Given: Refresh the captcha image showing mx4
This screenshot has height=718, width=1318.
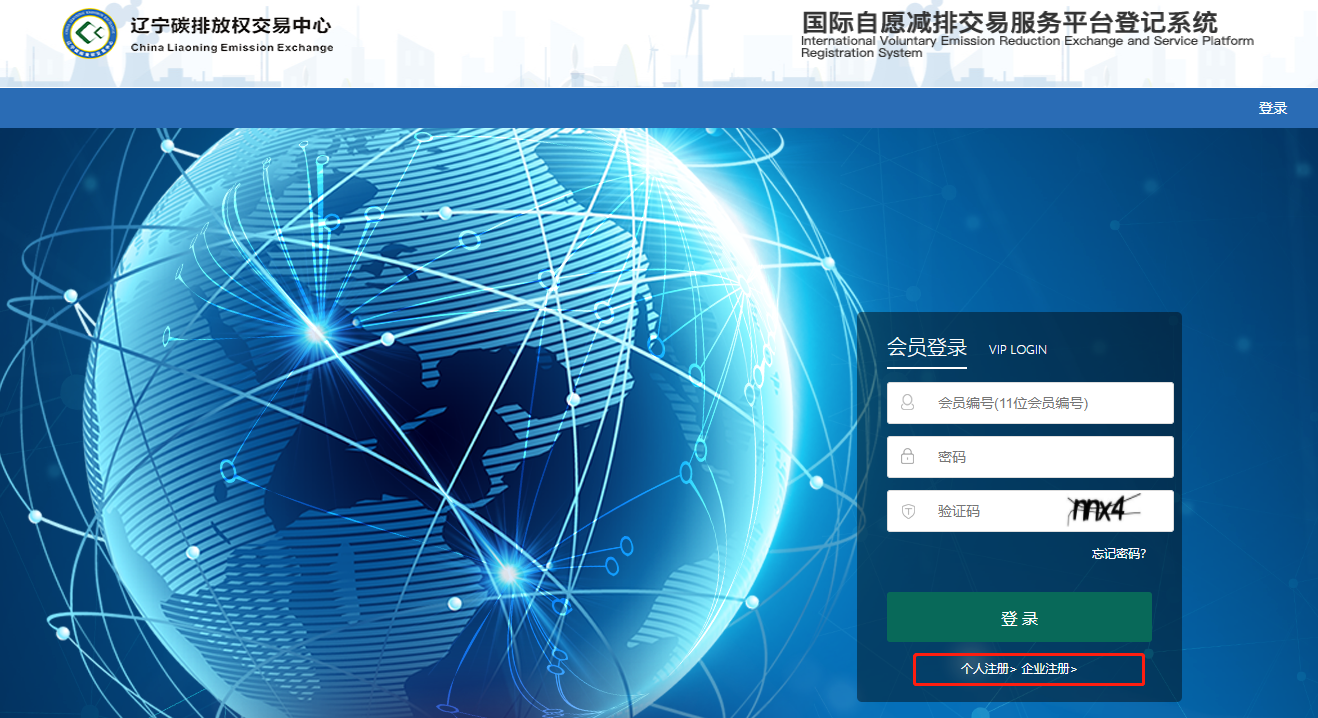Looking at the screenshot, I should click(1104, 511).
